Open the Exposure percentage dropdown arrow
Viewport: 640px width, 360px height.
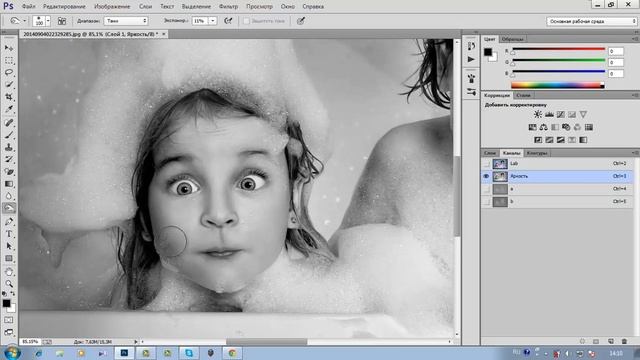tap(213, 21)
